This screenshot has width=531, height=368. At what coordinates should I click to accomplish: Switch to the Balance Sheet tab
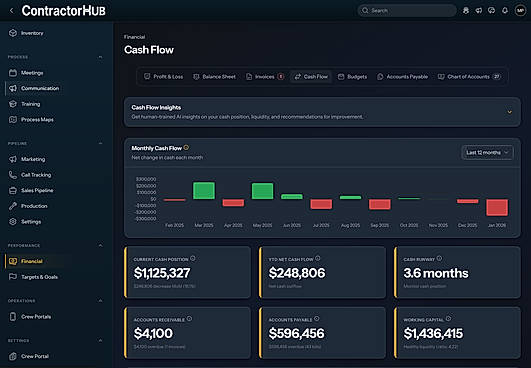214,77
